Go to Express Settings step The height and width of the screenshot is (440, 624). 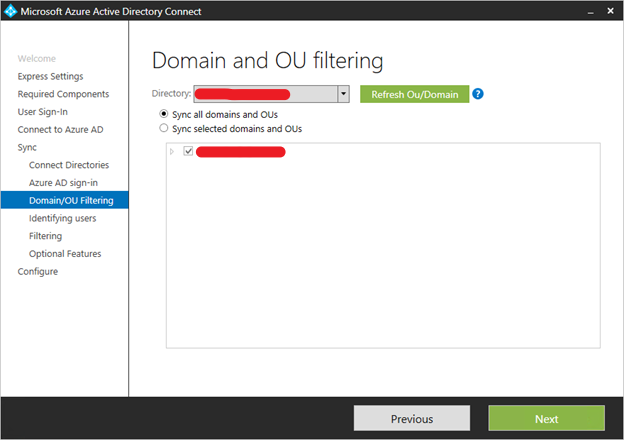(51, 76)
